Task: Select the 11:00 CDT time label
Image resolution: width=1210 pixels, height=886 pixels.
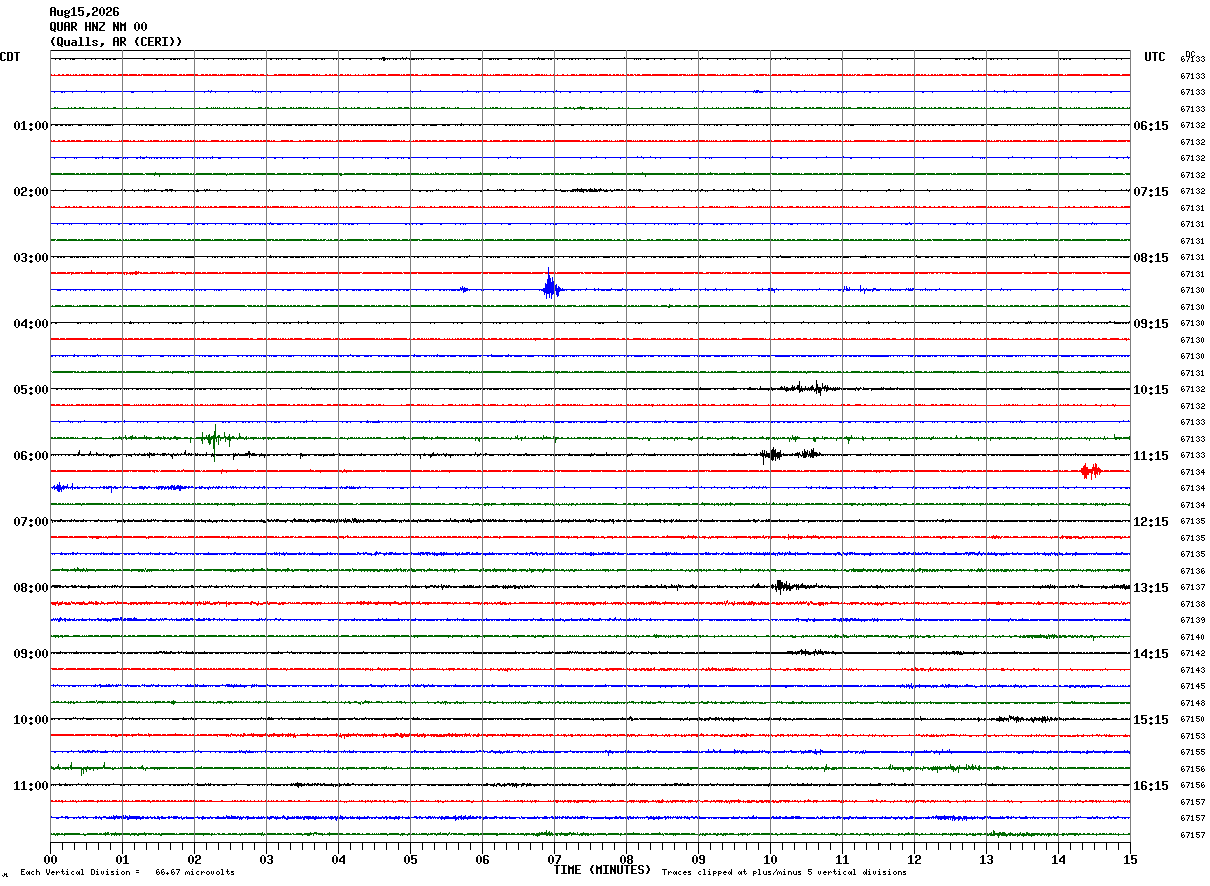Action: click(x=31, y=786)
